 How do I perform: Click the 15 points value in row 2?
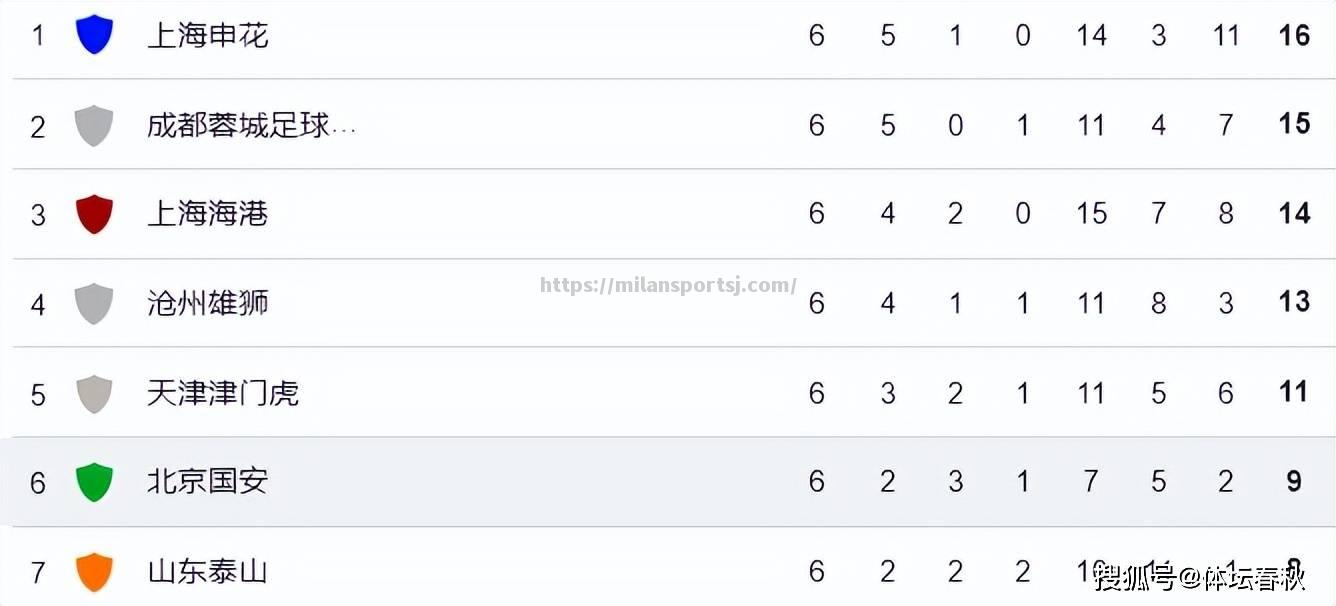click(1294, 124)
